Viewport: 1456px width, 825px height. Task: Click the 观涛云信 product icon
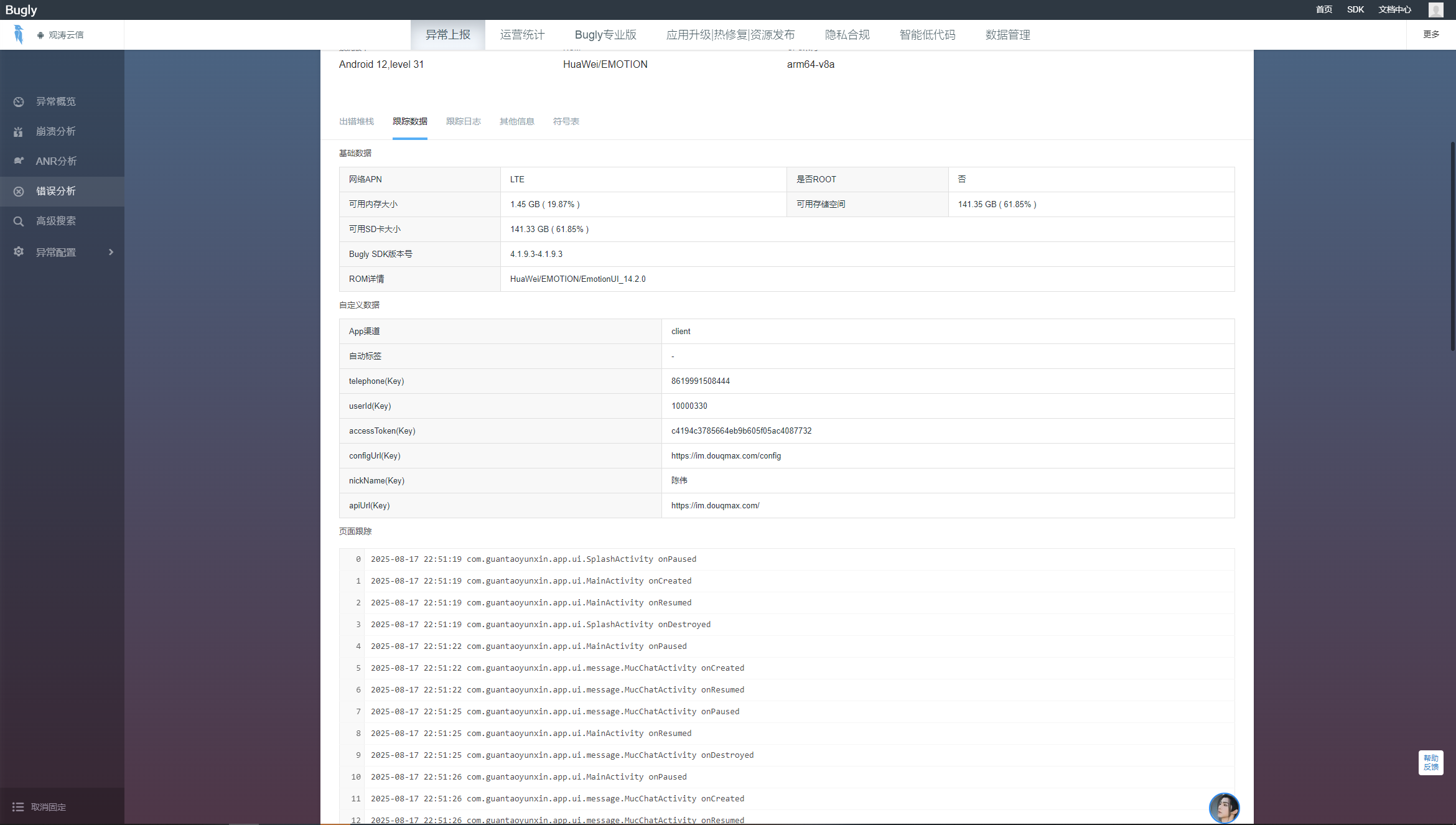19,34
